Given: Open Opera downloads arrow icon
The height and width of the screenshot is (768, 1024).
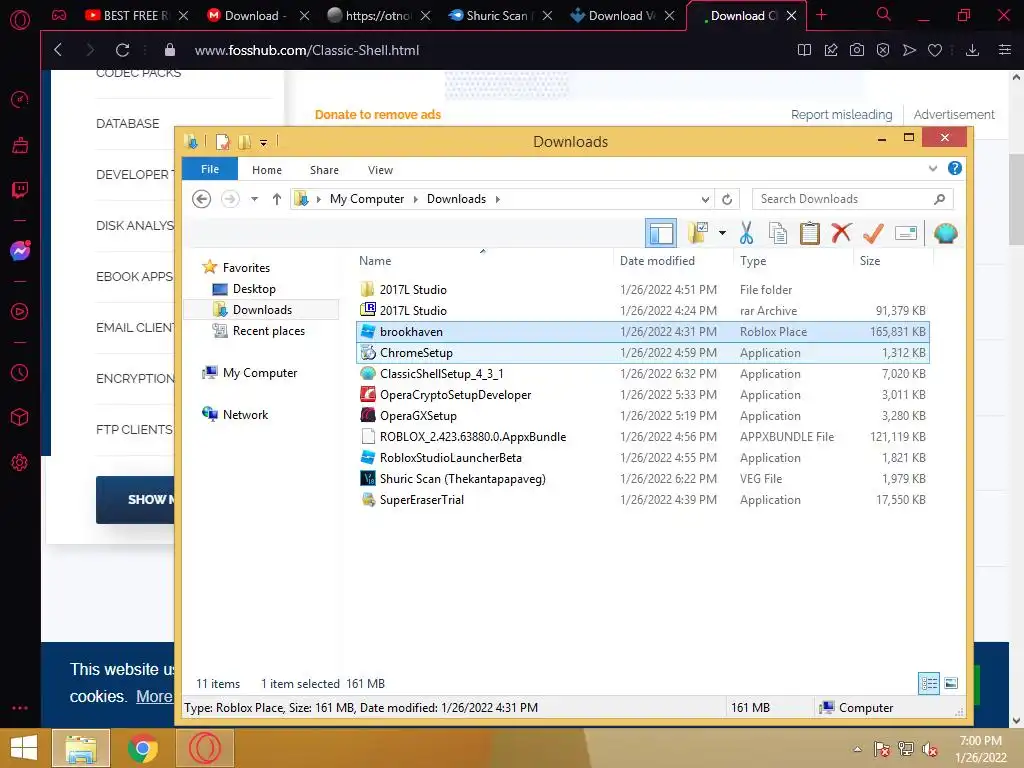Looking at the screenshot, I should click(972, 50).
